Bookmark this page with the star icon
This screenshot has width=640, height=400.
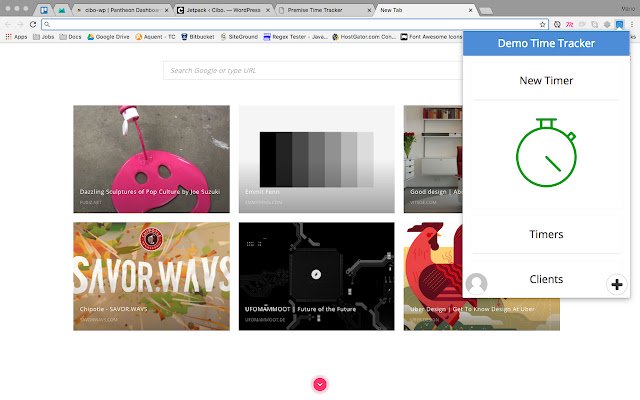[542, 24]
